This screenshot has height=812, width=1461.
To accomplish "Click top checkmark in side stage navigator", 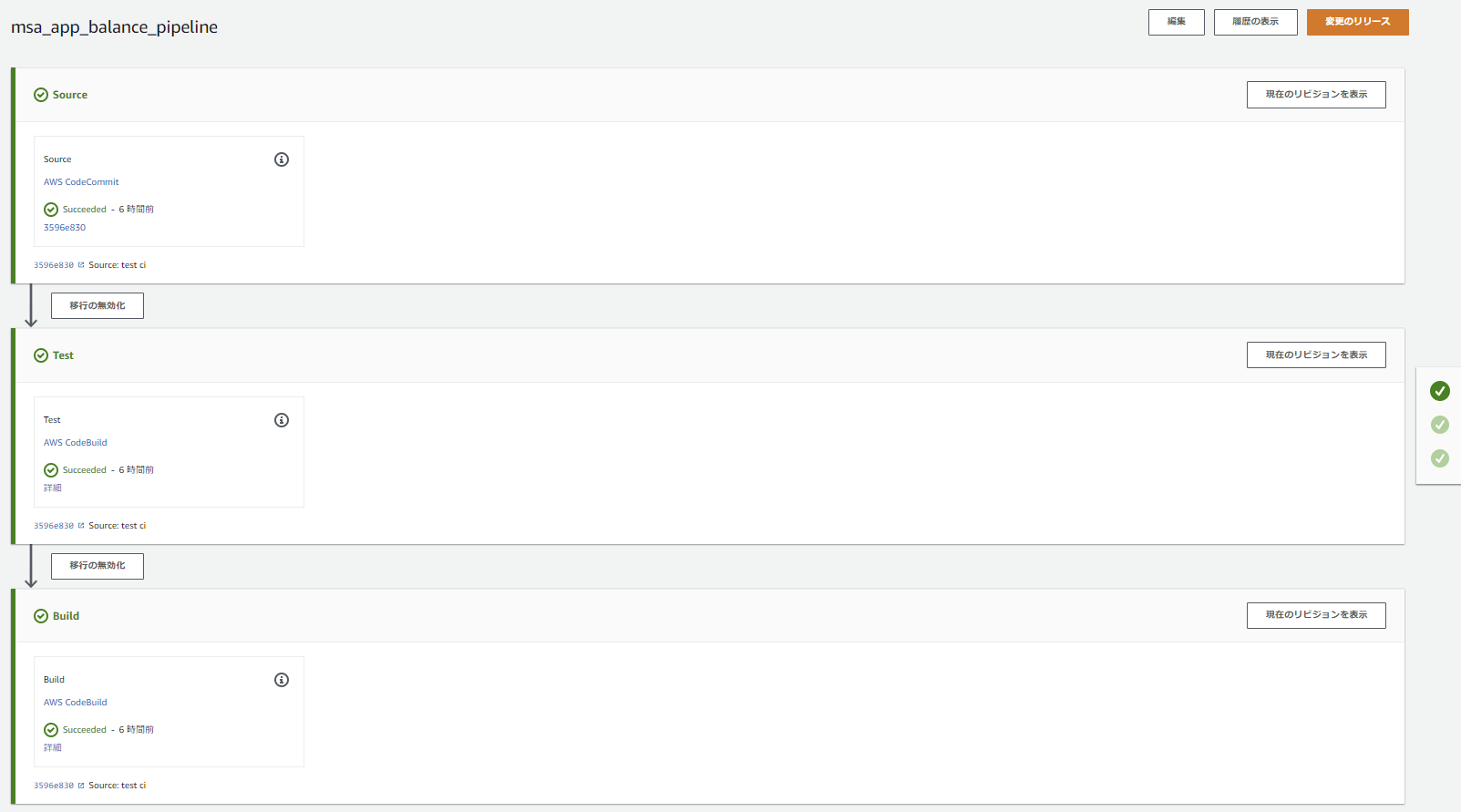I will pos(1440,391).
